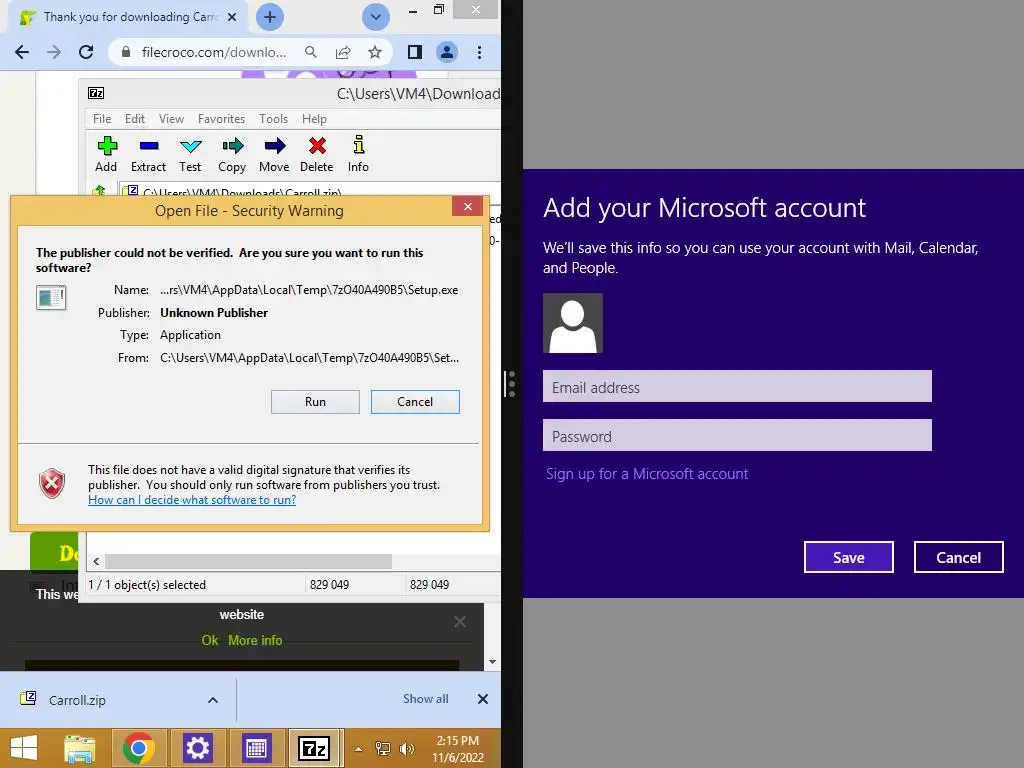Viewport: 1024px width, 768px height.
Task: Click the Extract icon in 7-Zip
Action: (x=149, y=146)
